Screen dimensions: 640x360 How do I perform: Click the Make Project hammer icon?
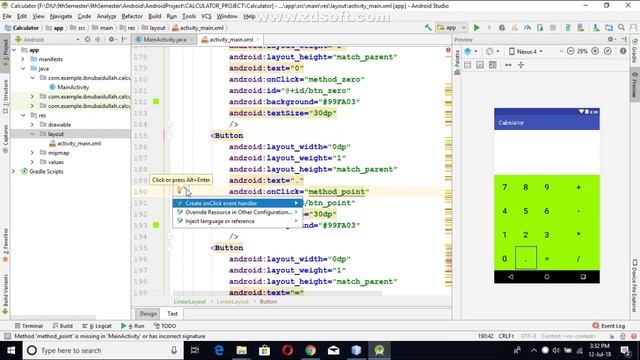point(428,28)
